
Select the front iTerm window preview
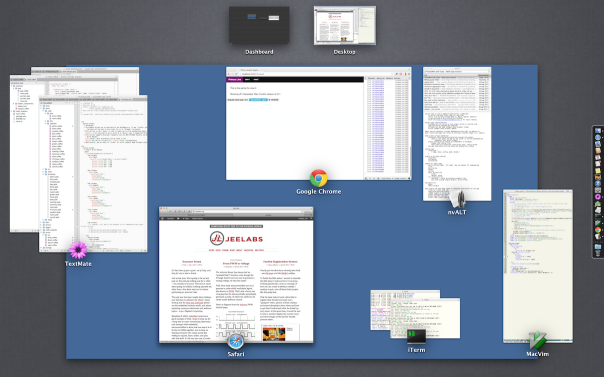pos(425,318)
